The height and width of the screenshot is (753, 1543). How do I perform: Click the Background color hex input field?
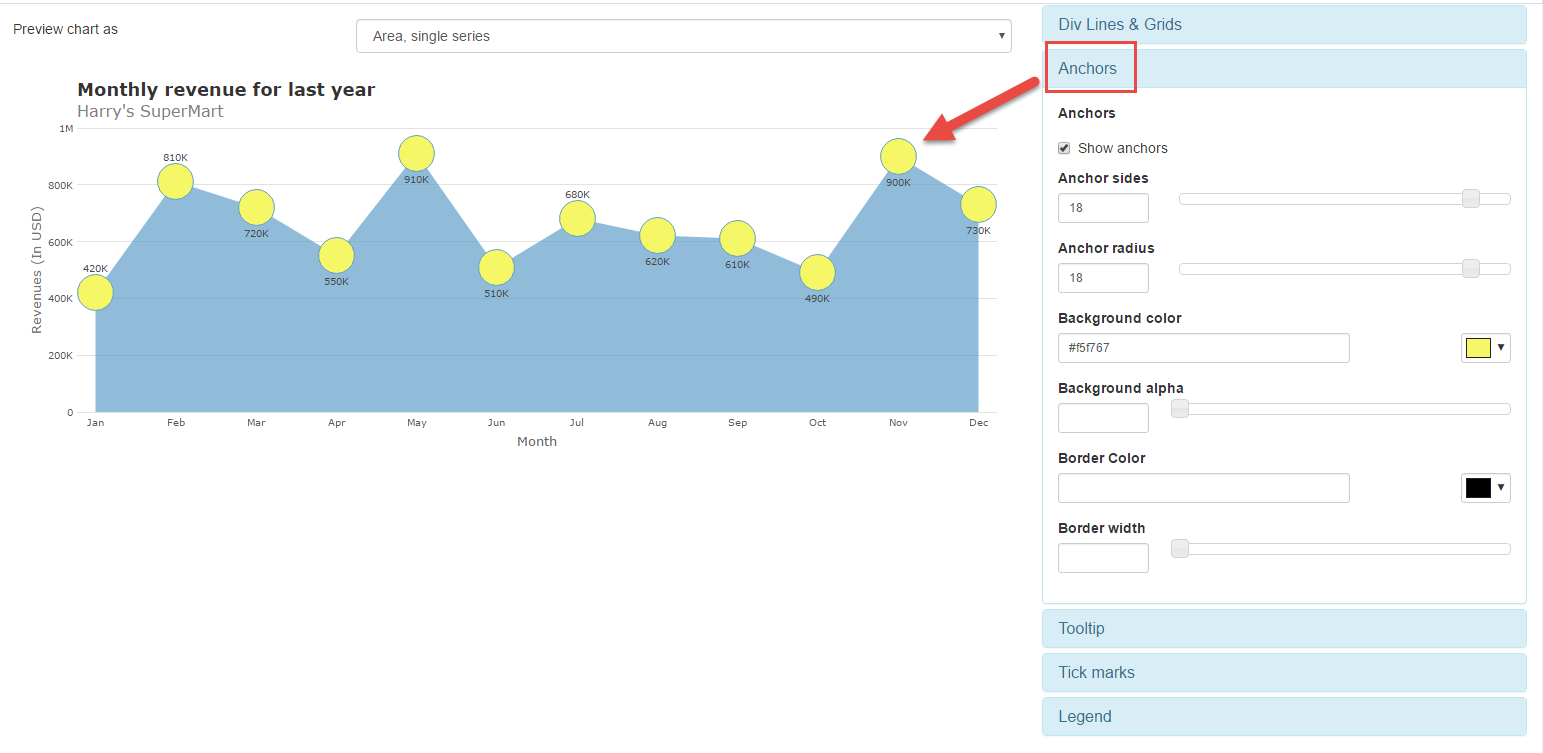click(x=1203, y=348)
